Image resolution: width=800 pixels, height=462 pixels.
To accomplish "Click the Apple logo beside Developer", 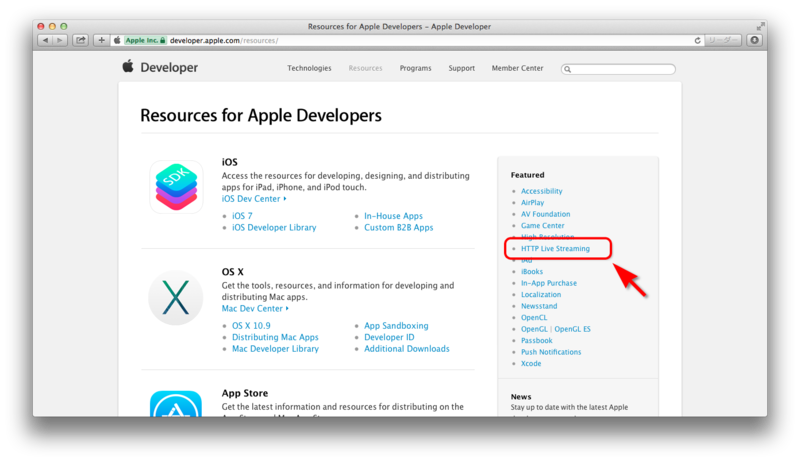I will 128,66.
